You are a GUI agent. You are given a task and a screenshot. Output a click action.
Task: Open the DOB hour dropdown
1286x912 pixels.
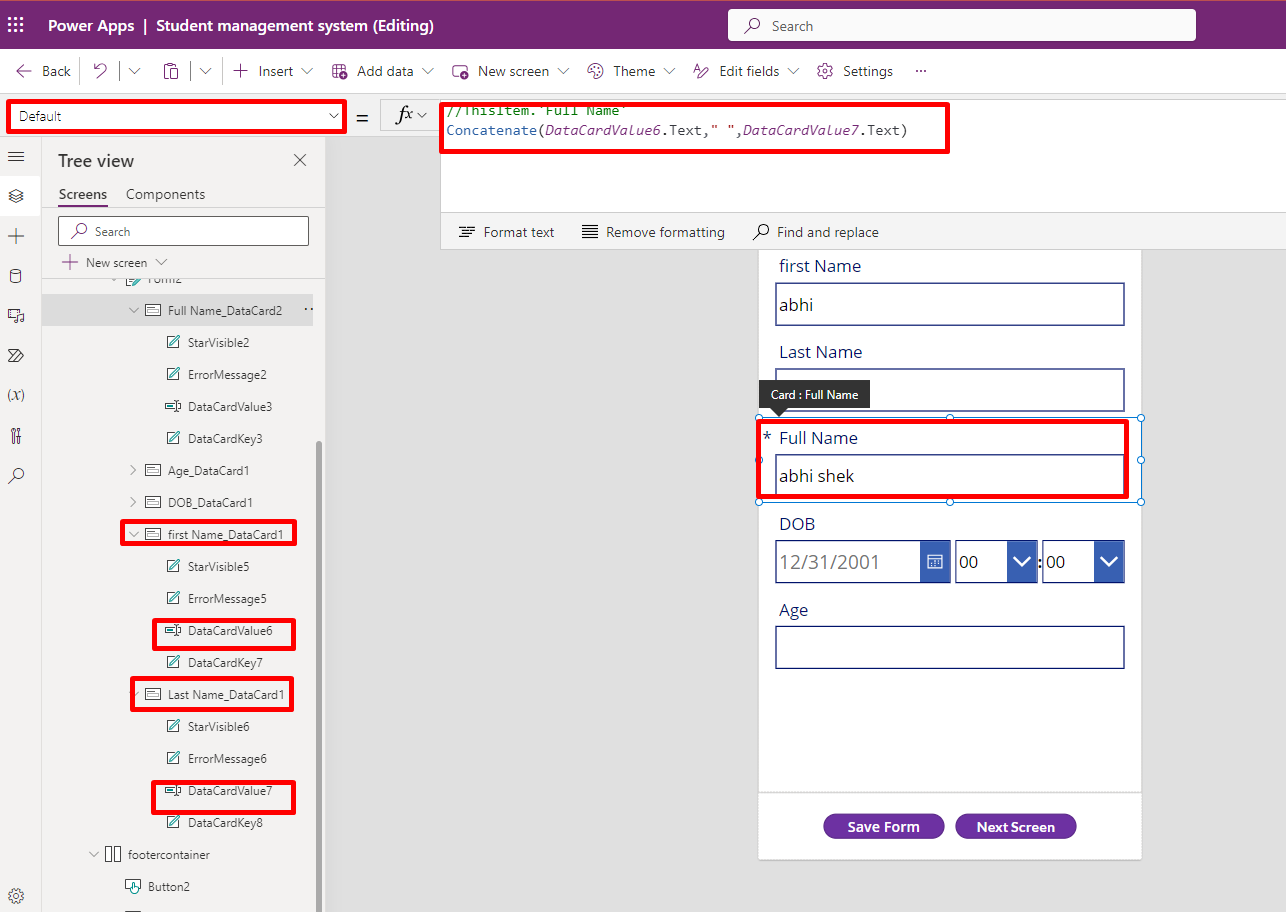pyautogui.click(x=1020, y=562)
